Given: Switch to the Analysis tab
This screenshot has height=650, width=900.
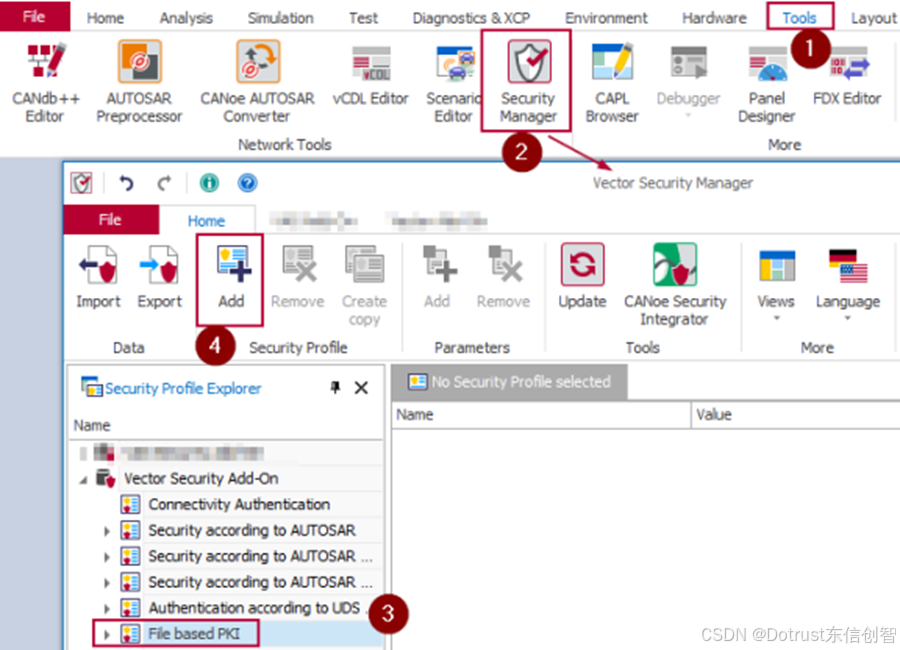Looking at the screenshot, I should point(186,18).
